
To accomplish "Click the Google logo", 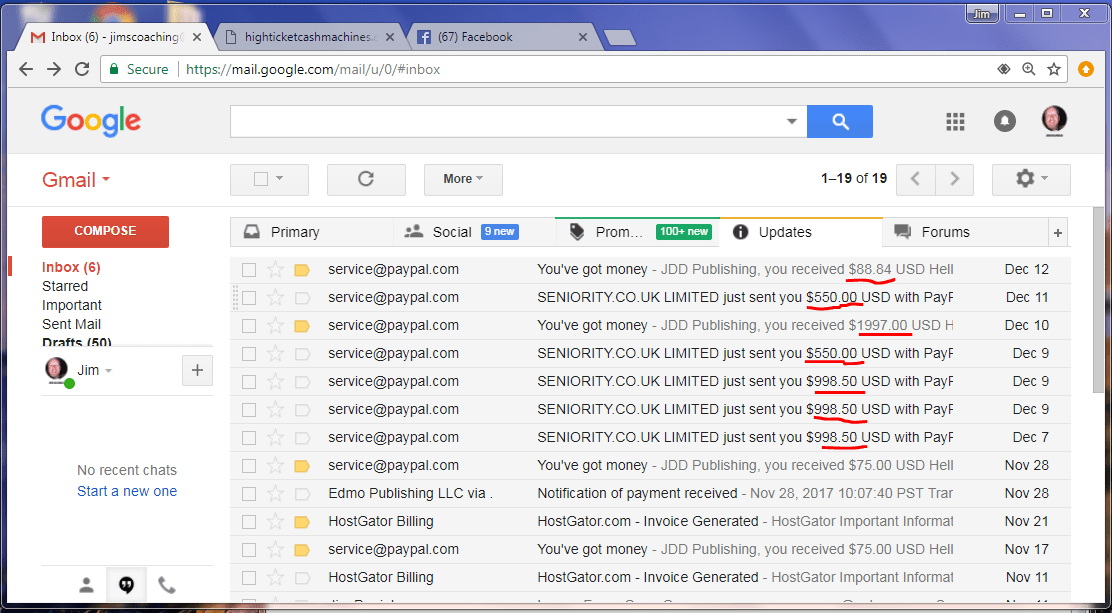I will 91,121.
